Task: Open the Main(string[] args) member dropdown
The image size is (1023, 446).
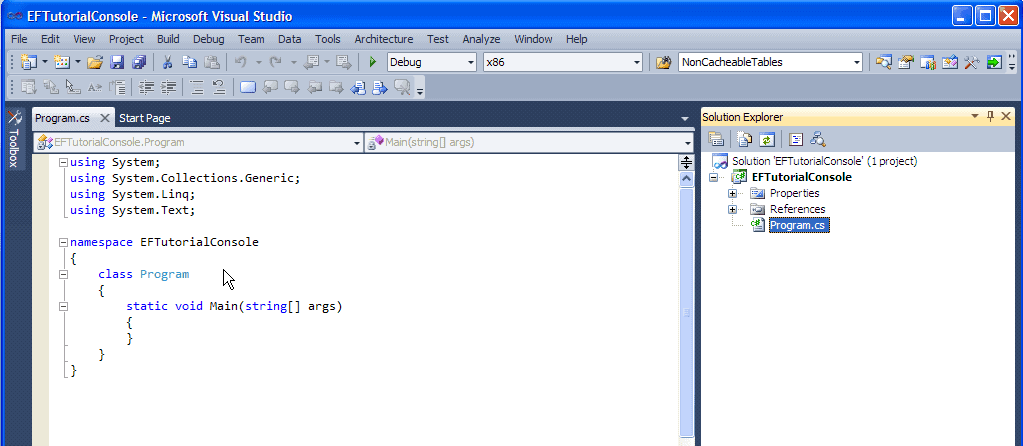Action: 688,142
